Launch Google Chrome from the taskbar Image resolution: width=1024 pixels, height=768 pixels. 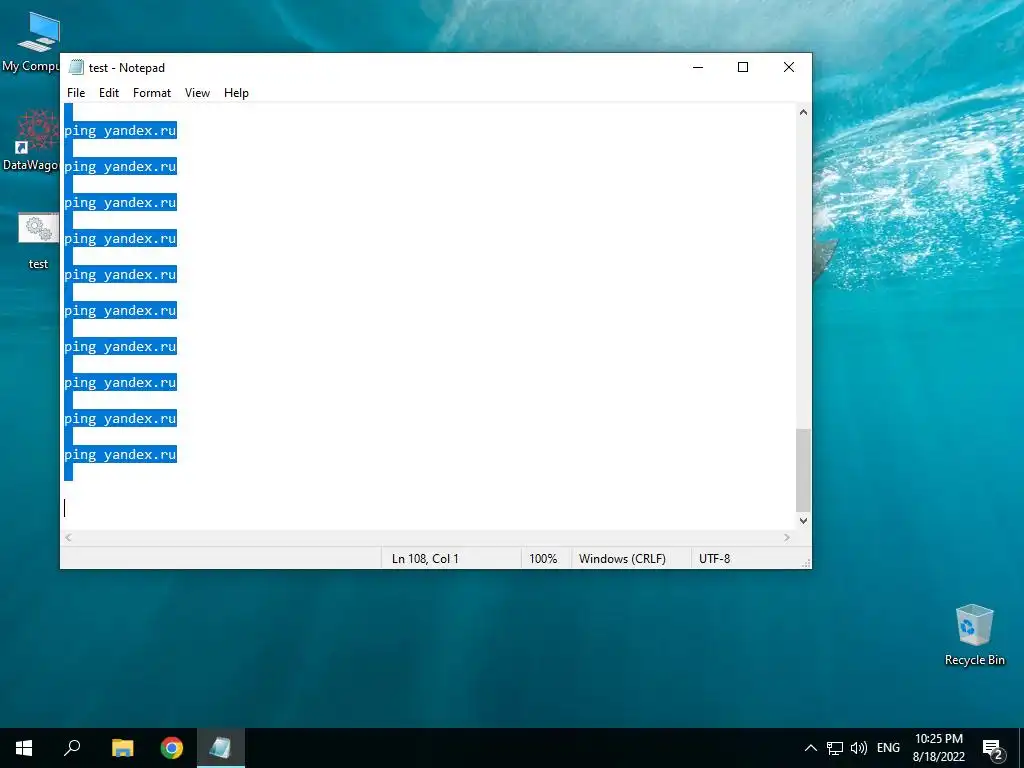click(x=172, y=748)
